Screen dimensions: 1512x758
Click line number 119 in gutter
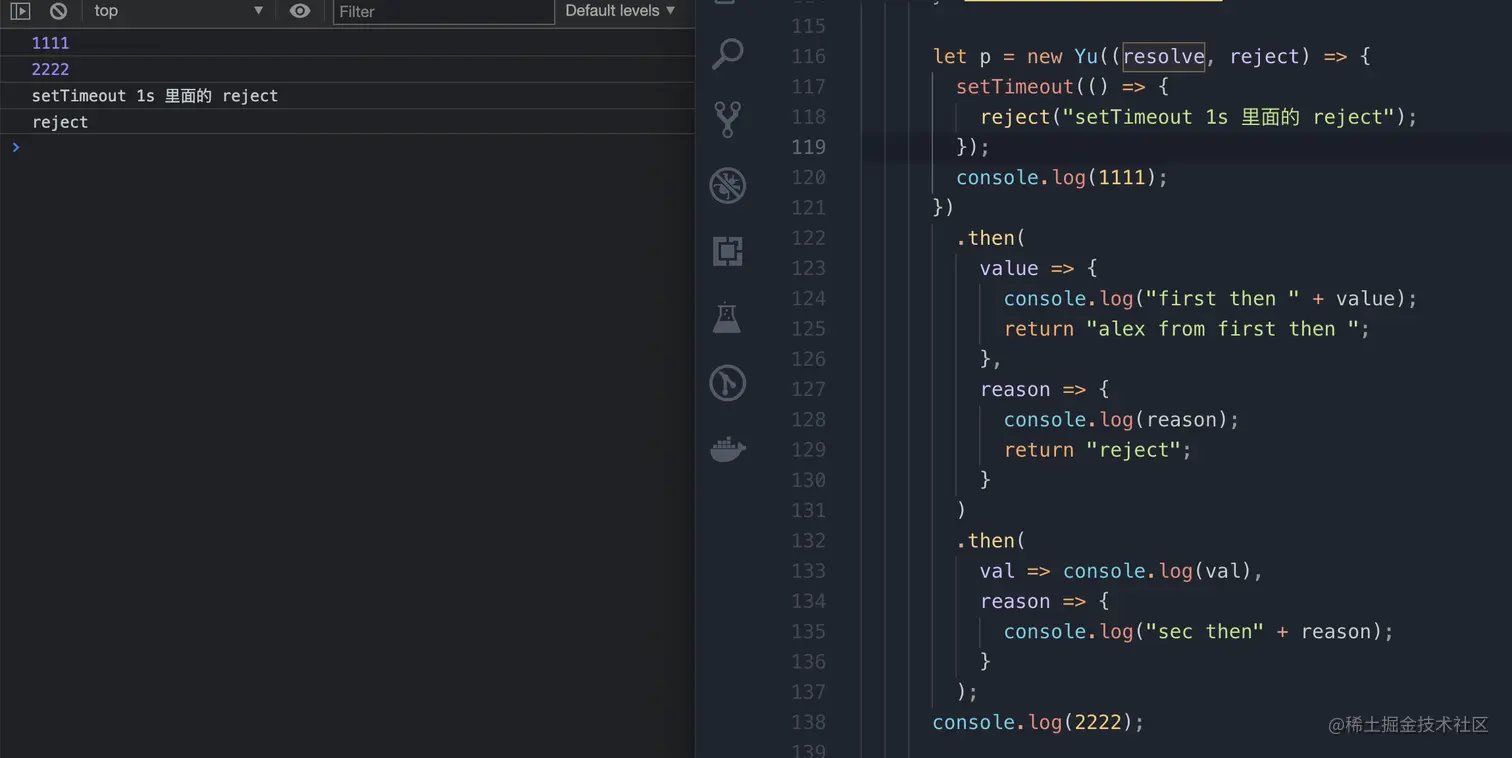pyautogui.click(x=808, y=147)
